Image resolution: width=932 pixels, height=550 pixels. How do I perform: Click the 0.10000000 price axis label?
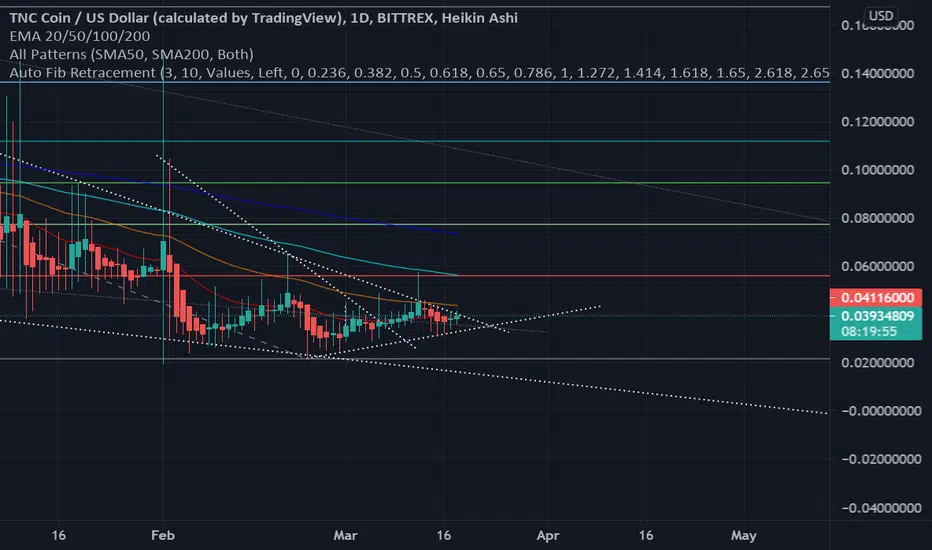[877, 170]
